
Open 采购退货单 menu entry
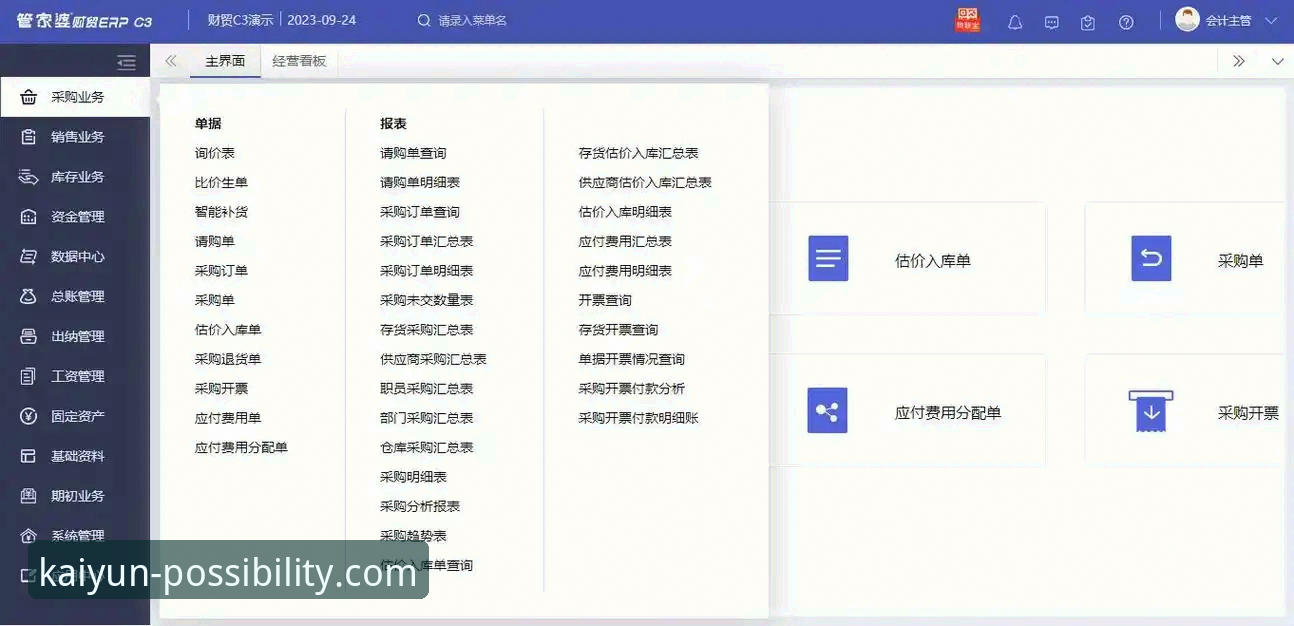pyautogui.click(x=228, y=359)
